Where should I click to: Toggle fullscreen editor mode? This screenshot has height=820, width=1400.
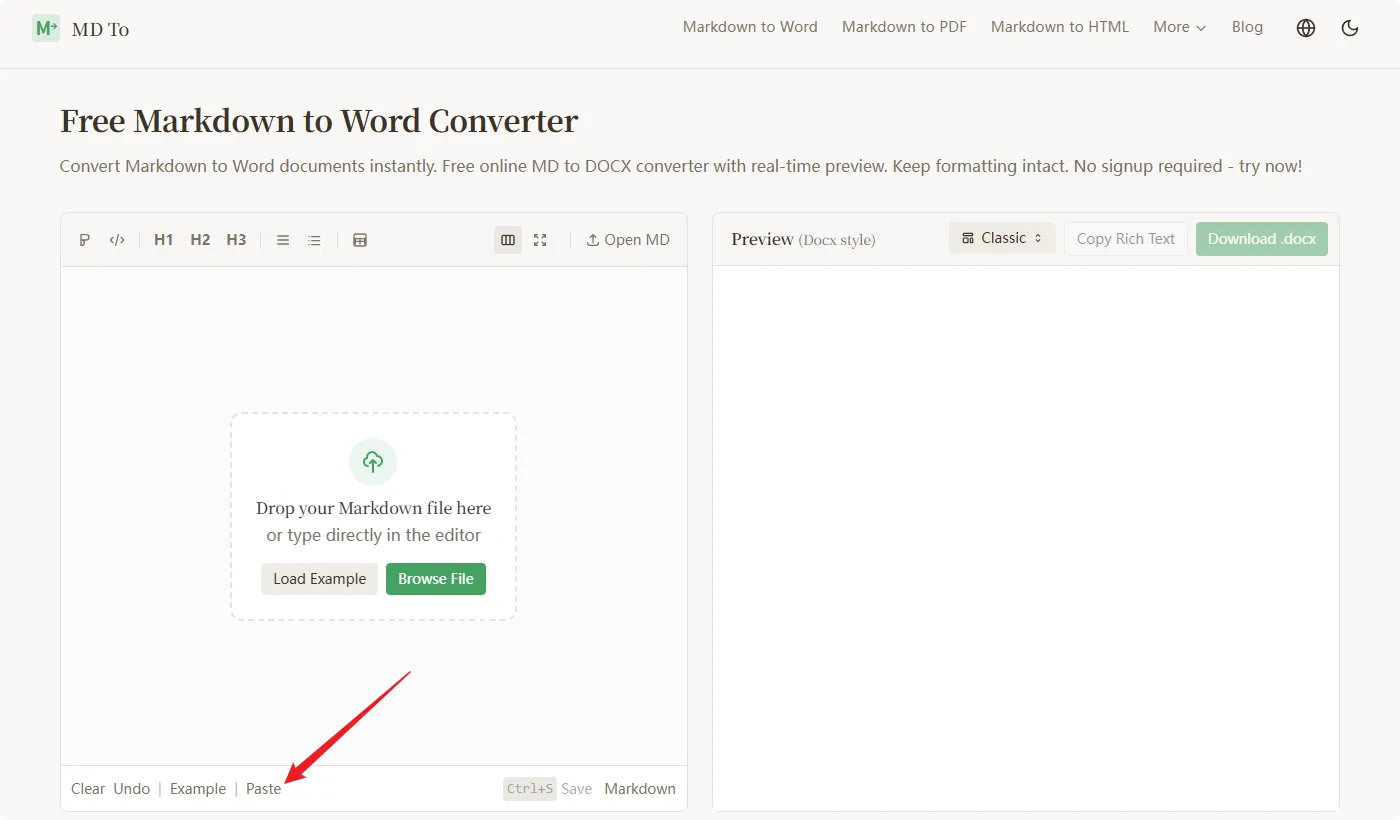540,239
